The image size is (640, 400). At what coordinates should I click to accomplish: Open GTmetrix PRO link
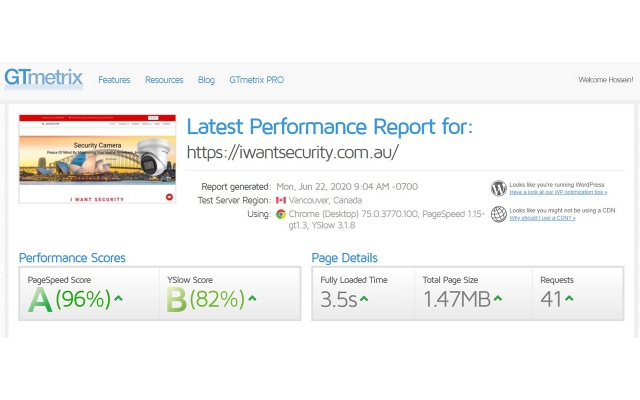coord(256,80)
